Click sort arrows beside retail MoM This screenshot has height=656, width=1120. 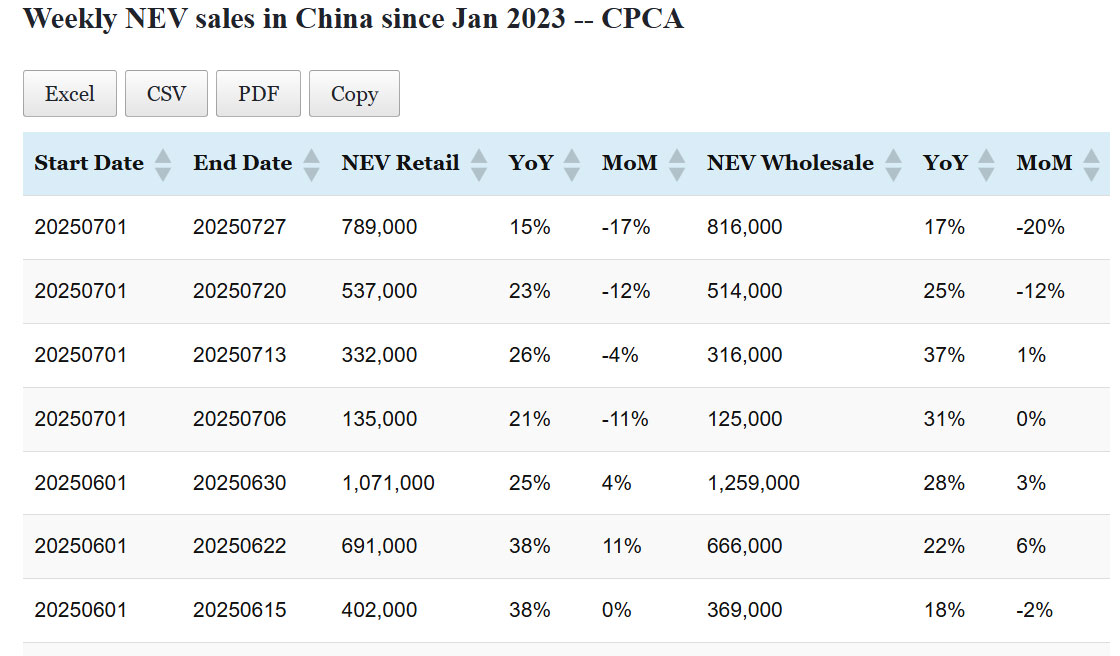677,164
